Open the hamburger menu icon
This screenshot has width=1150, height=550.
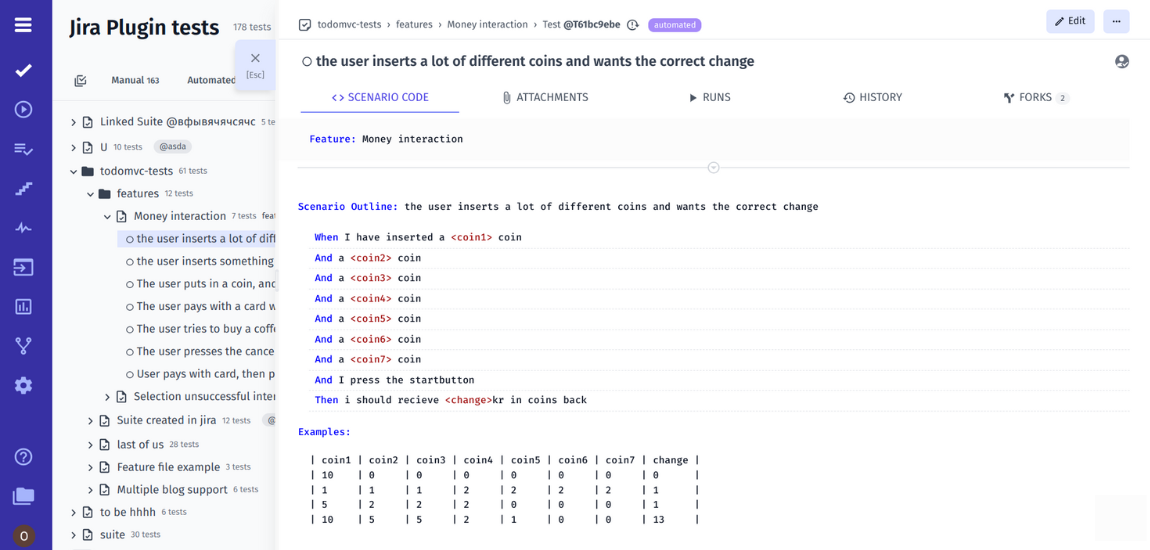[x=23, y=26]
